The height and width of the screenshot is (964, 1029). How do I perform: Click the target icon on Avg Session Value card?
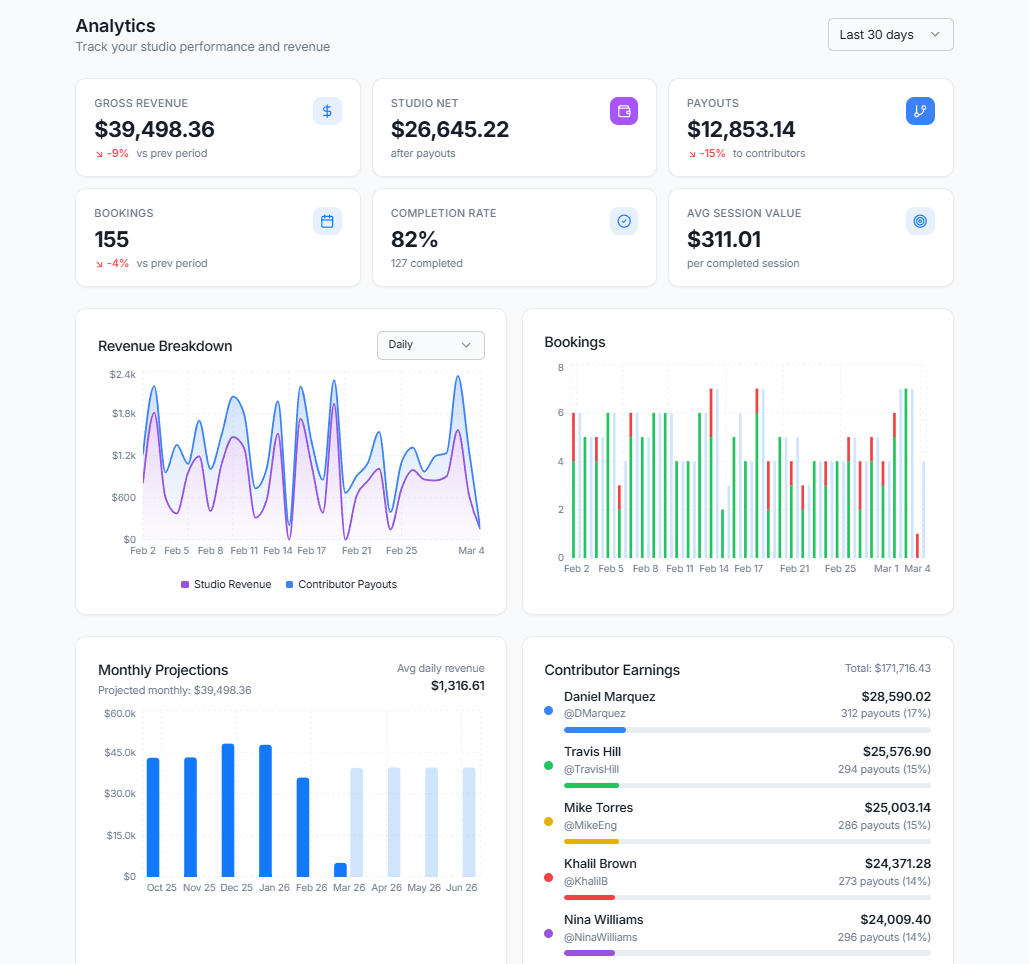click(920, 221)
